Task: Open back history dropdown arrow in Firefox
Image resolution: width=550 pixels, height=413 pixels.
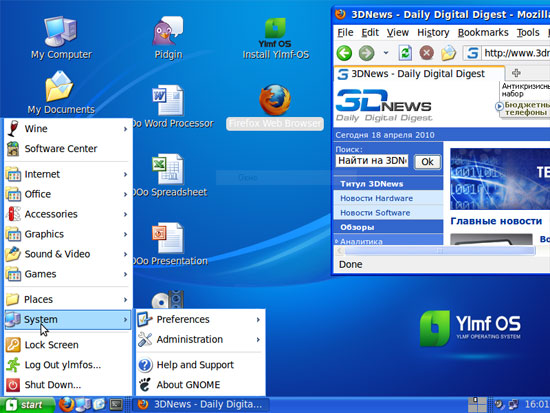Action: (x=386, y=53)
